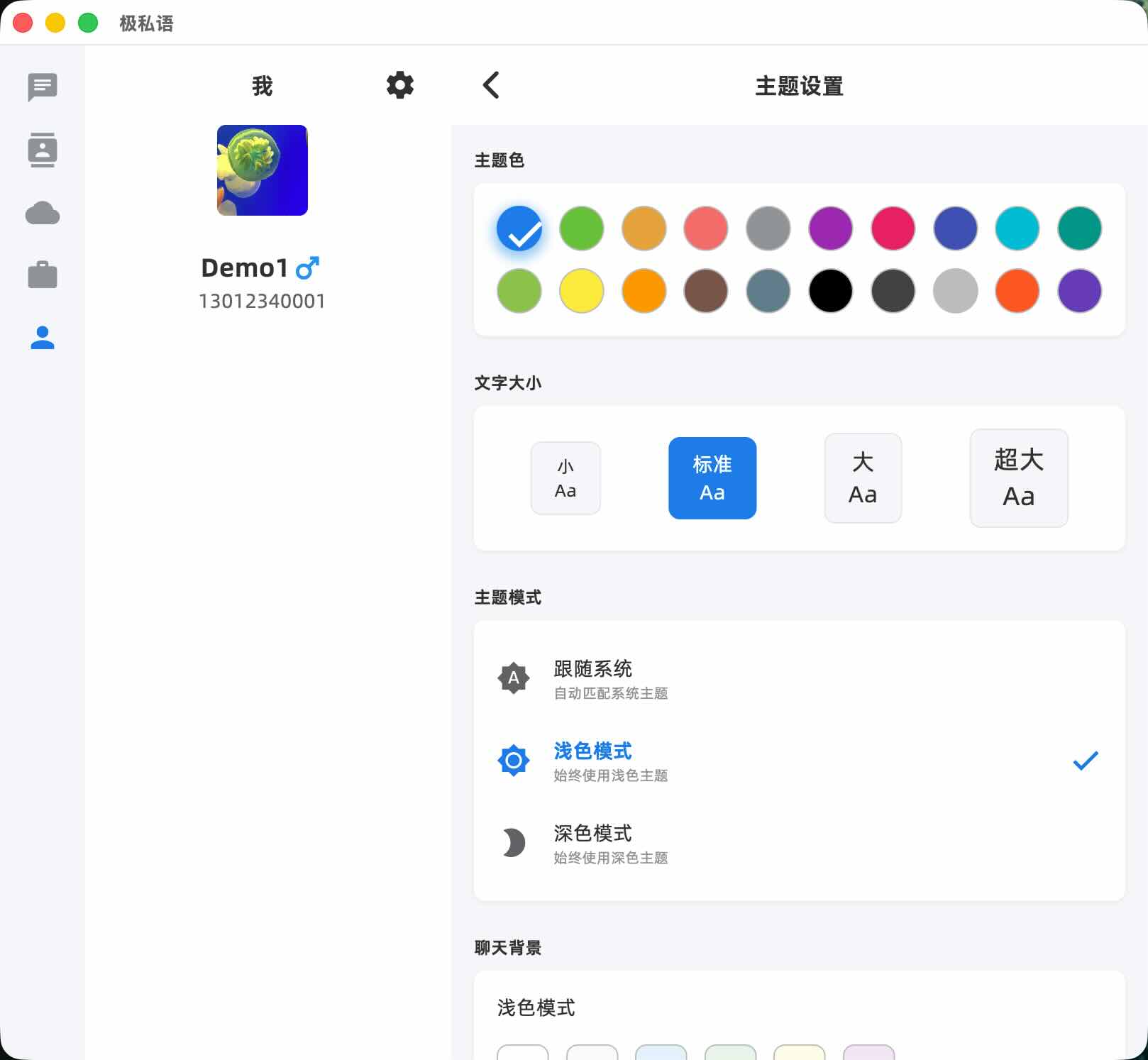Screen dimensions: 1148x1060
Task: Set text size to 大 (large)
Action: [x=863, y=478]
